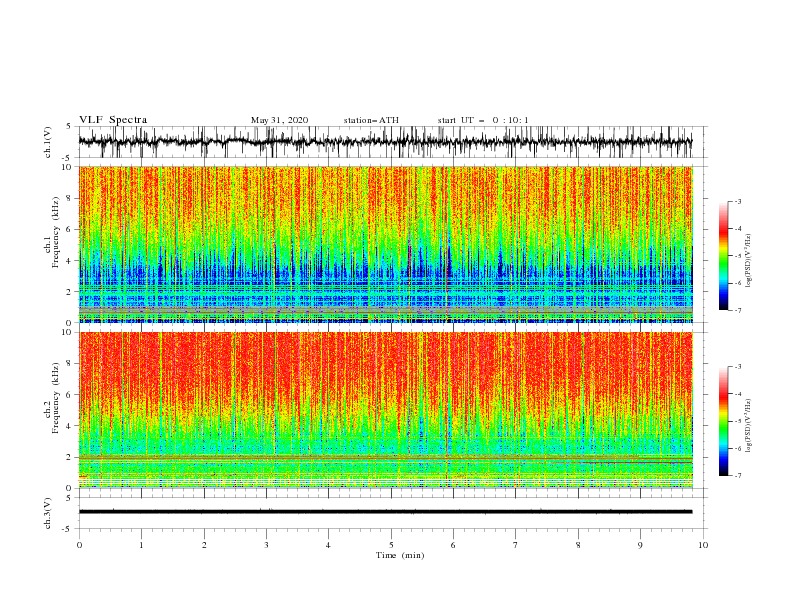This screenshot has height=612, width=792.
Task: Click the "-5" label on ch.1 color scale
Action: pyautogui.click(x=737, y=256)
